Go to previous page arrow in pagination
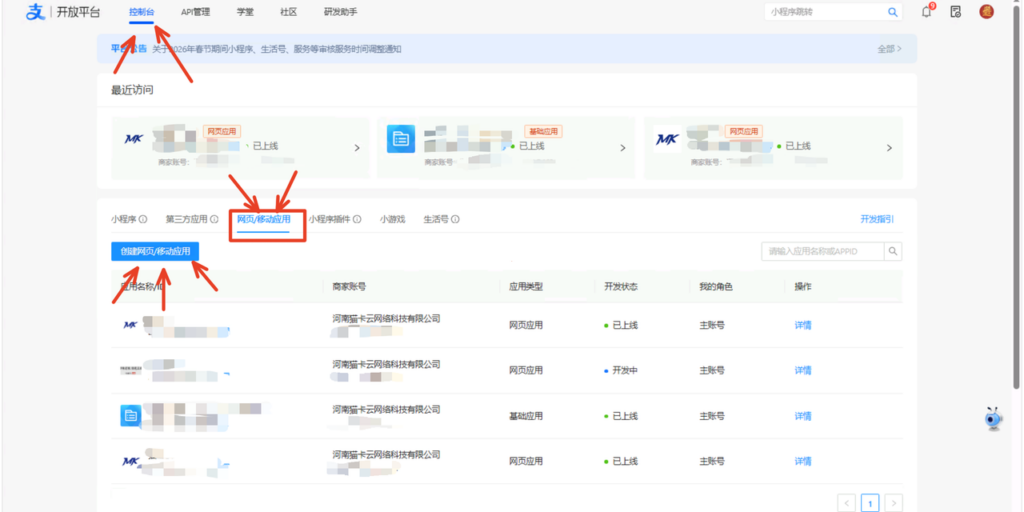The height and width of the screenshot is (512, 1024). tap(846, 503)
